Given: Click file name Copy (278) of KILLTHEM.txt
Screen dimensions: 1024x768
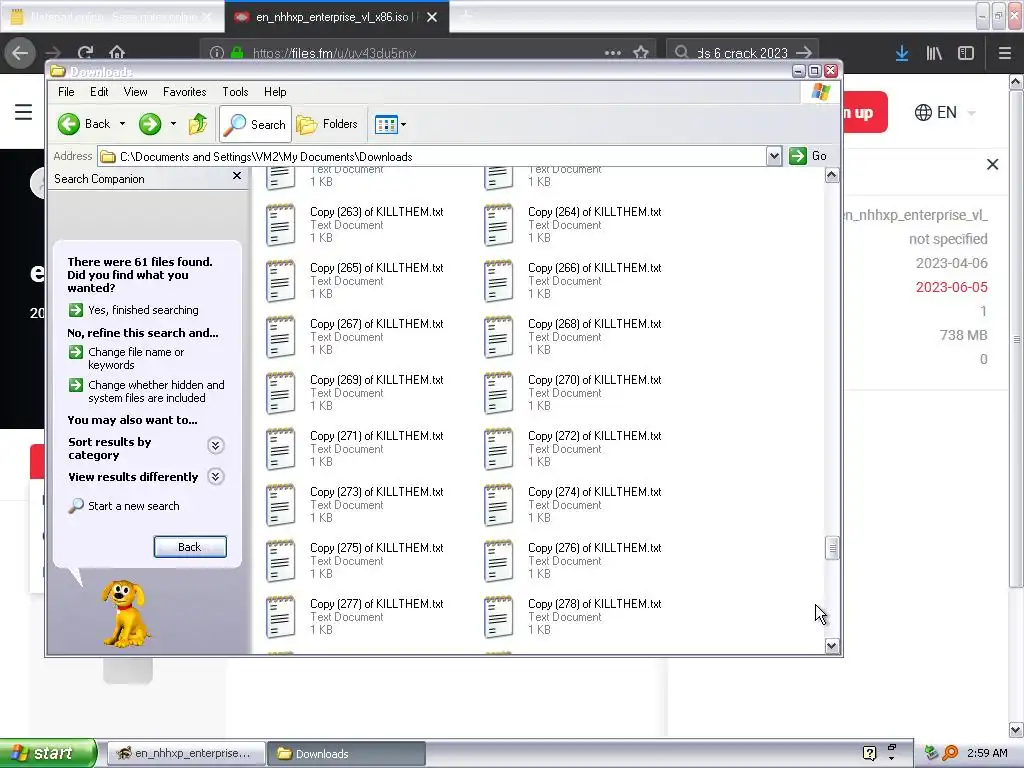Looking at the screenshot, I should [595, 604].
